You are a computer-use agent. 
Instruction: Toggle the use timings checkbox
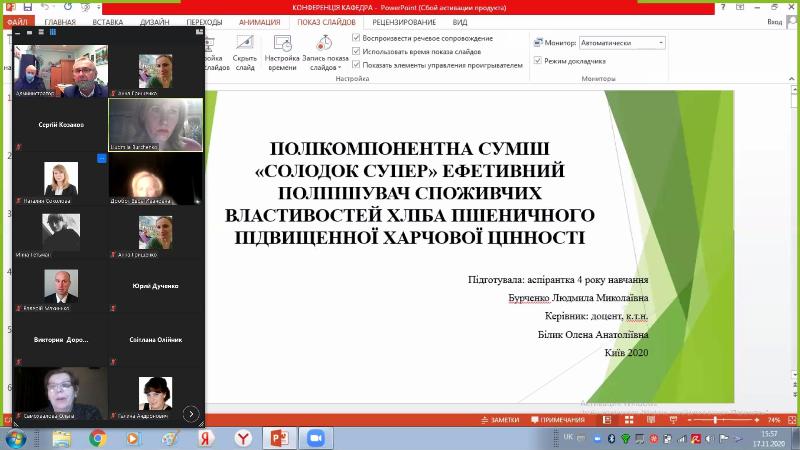tap(357, 51)
